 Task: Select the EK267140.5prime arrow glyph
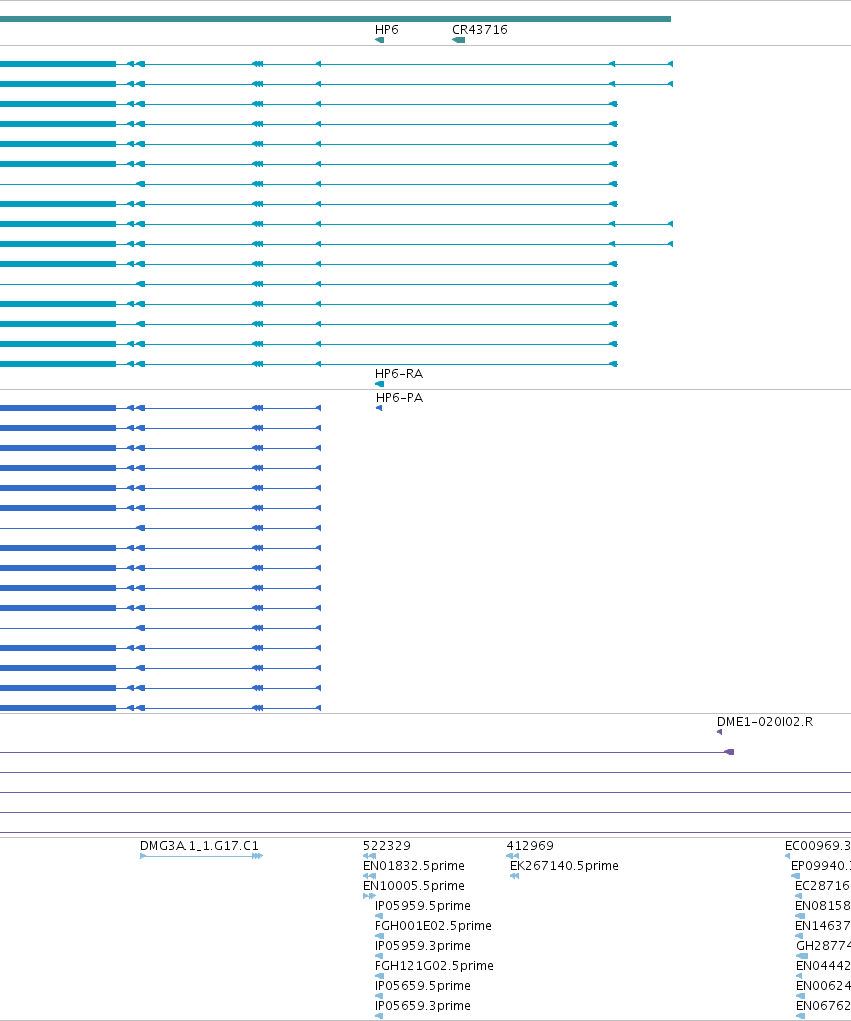[x=514, y=876]
